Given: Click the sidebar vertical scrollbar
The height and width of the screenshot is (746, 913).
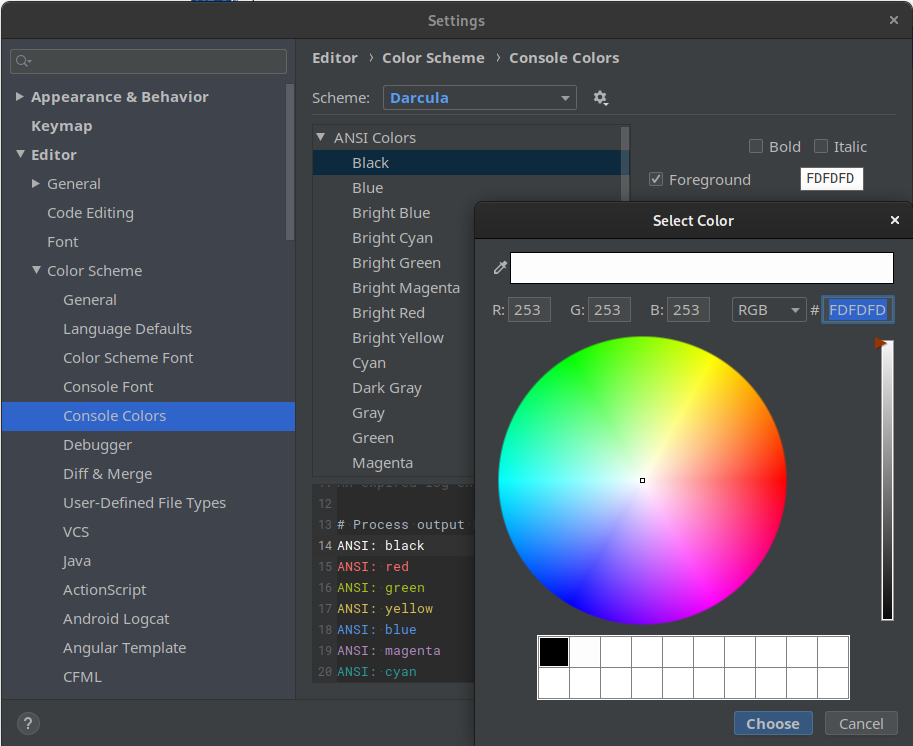Looking at the screenshot, I should point(290,162).
